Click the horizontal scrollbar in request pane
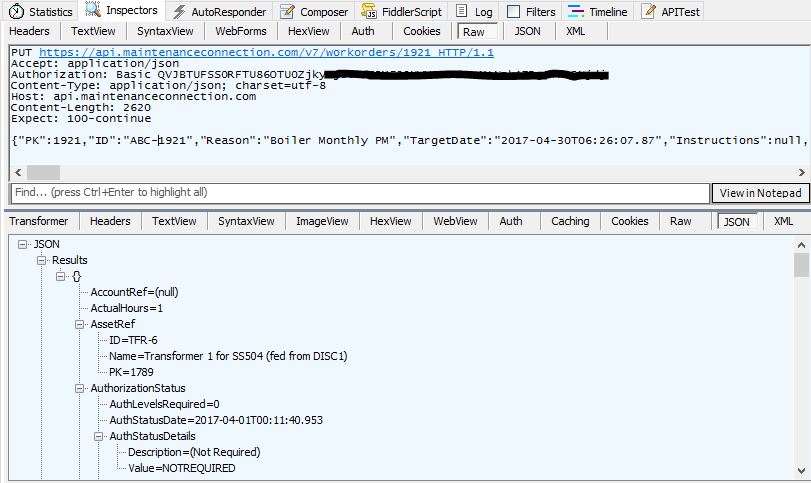Image resolution: width=811 pixels, height=483 pixels. click(400, 172)
